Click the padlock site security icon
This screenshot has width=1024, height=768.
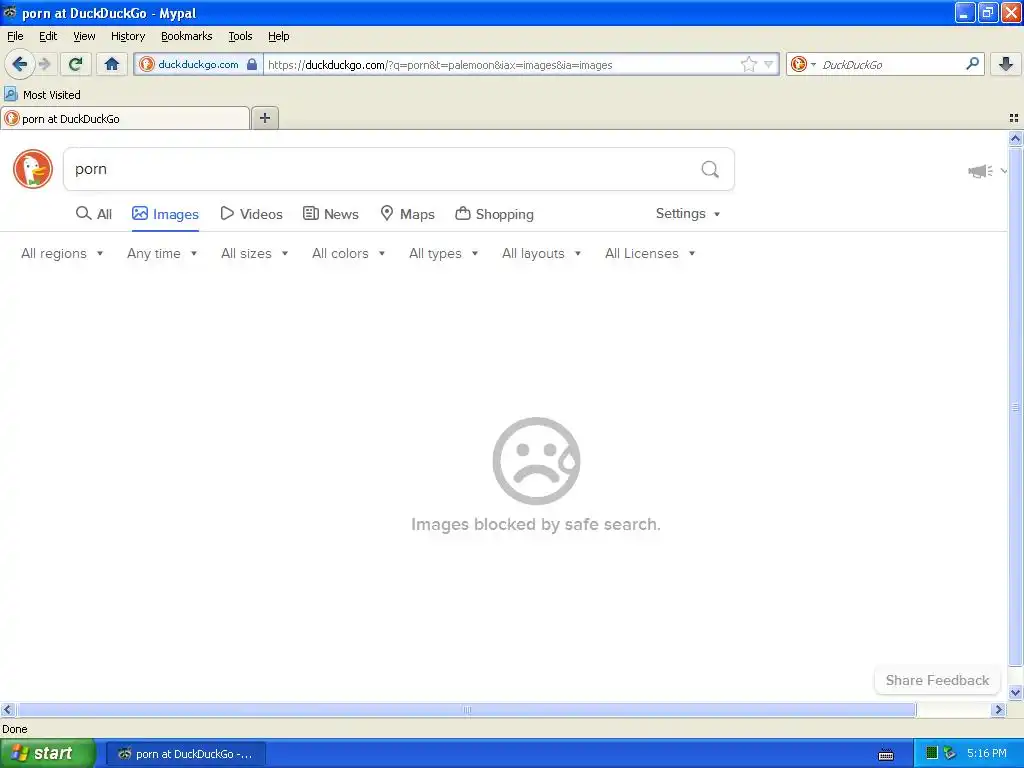(252, 64)
